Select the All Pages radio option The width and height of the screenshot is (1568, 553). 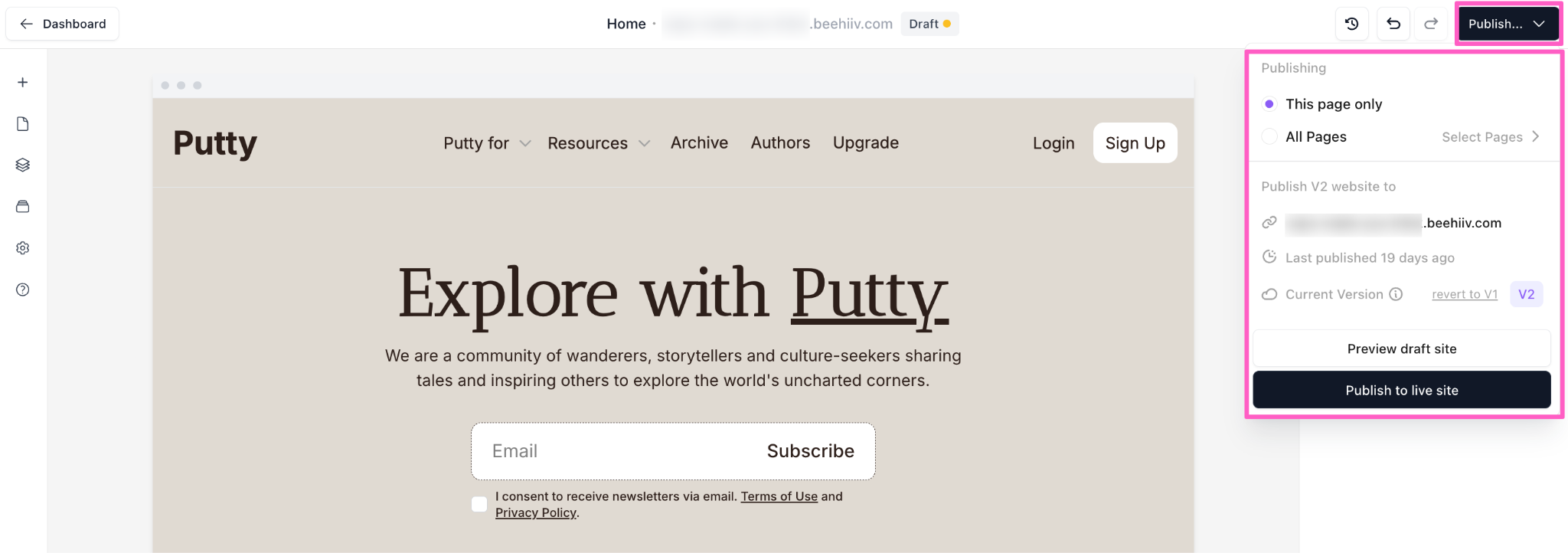[1269, 136]
